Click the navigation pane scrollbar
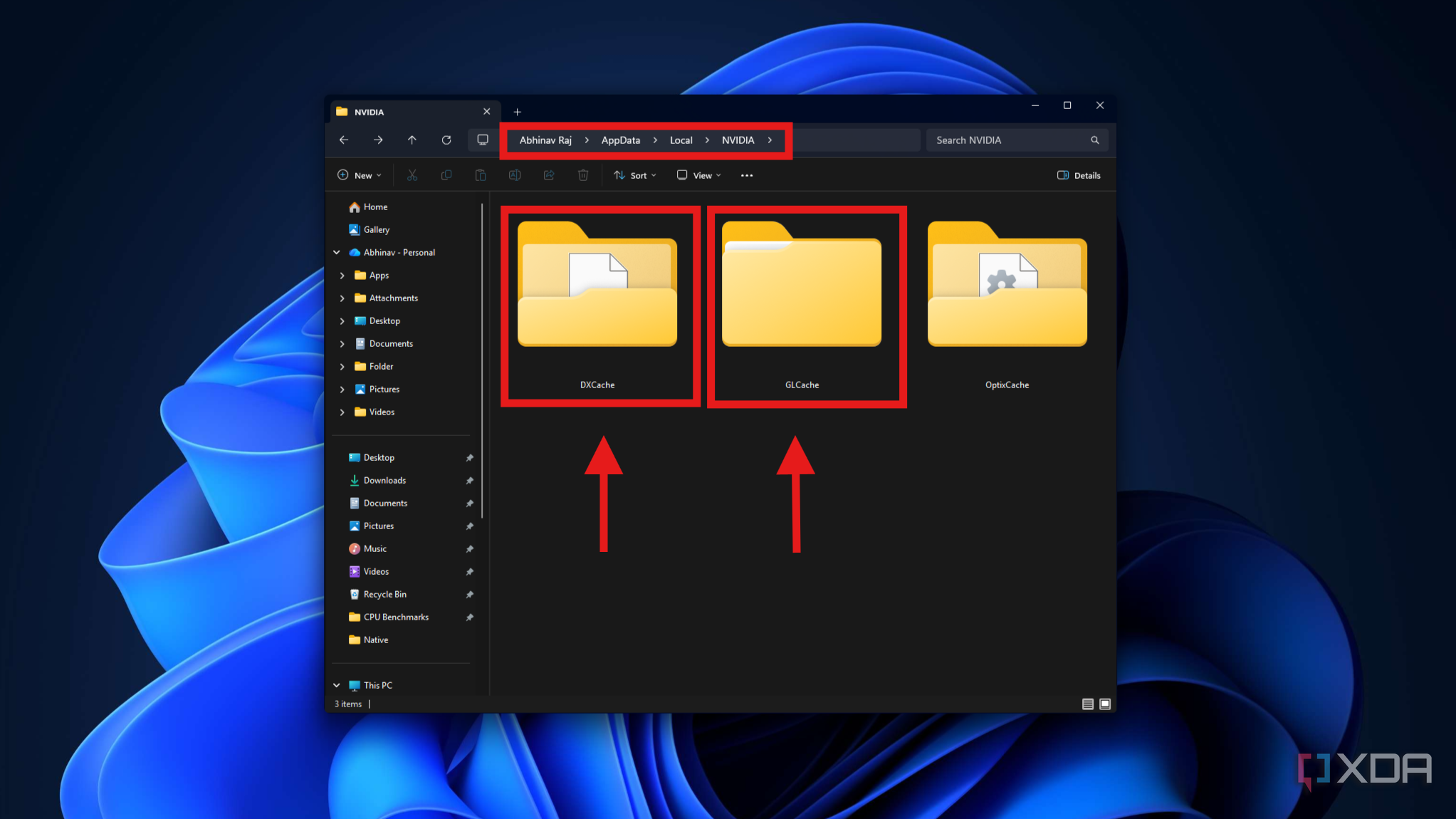This screenshot has width=1456, height=819. [x=482, y=361]
